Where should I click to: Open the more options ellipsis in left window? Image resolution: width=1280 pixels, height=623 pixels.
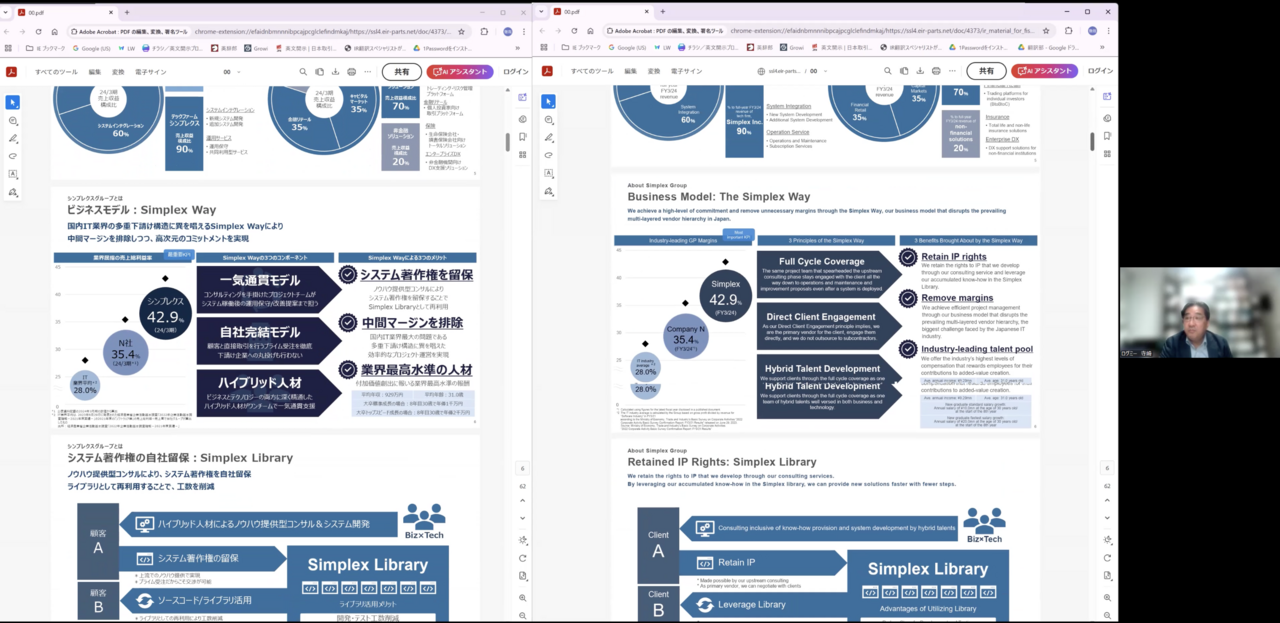click(366, 72)
